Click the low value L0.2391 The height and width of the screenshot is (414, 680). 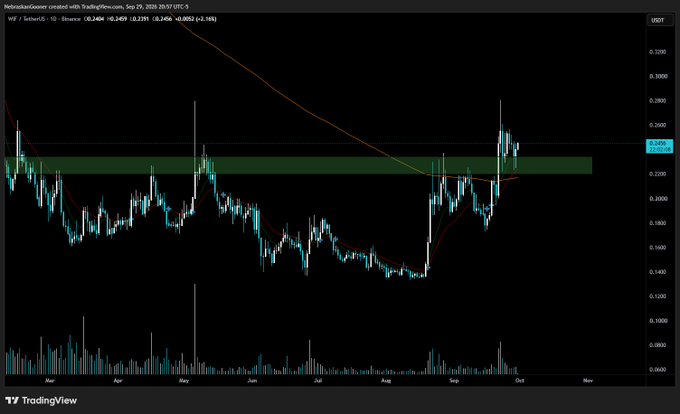(139, 19)
